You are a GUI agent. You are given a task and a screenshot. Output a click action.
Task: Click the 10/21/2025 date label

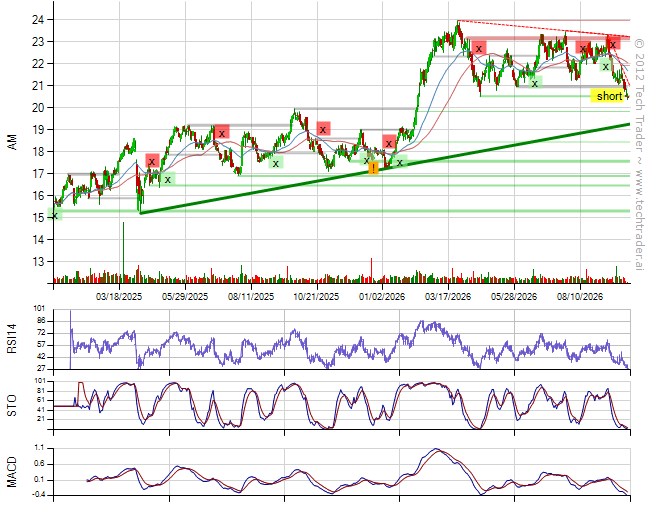click(316, 297)
